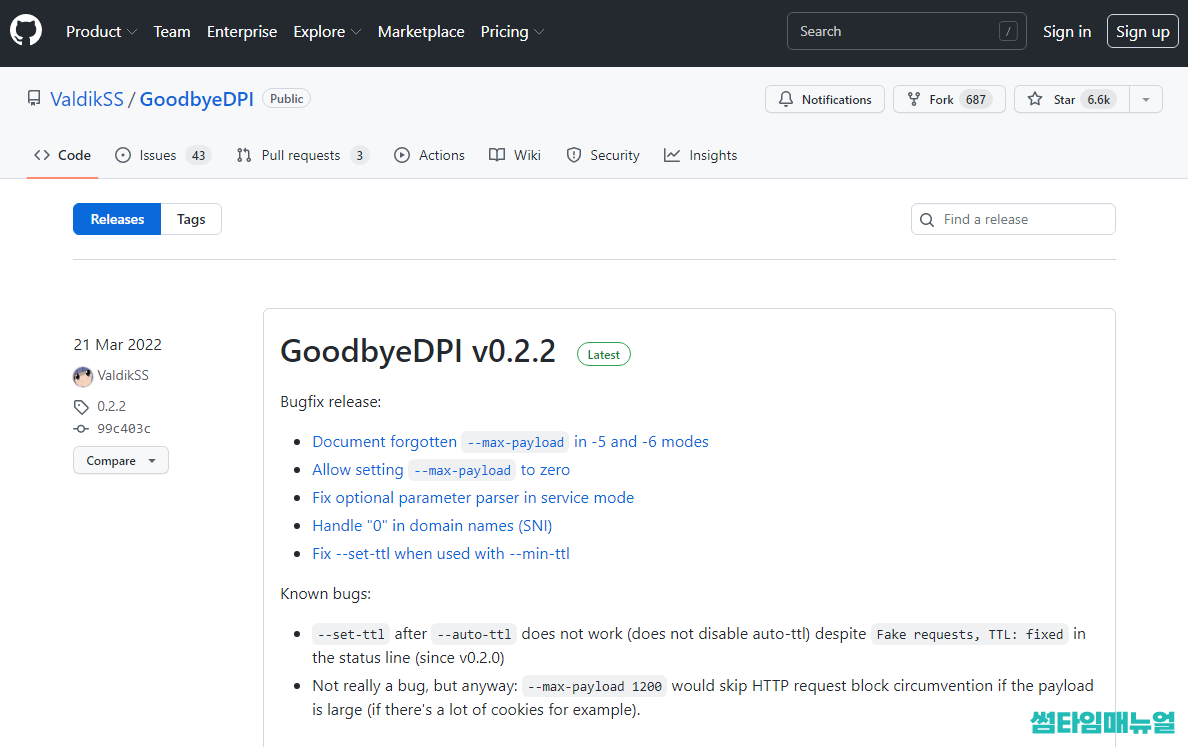Select the Releases button
This screenshot has height=747, width=1188.
[117, 219]
